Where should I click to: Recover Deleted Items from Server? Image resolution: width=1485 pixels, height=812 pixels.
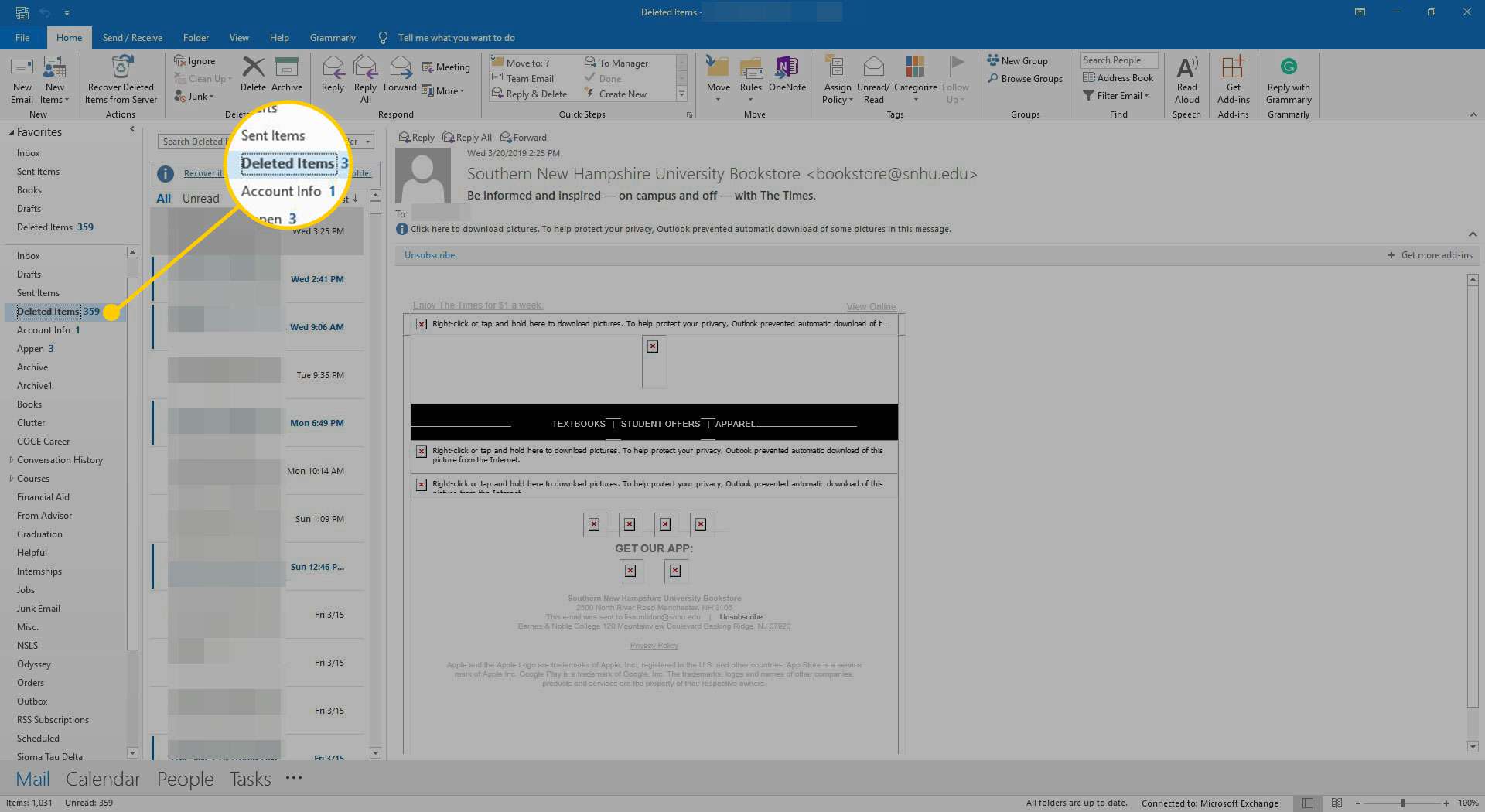click(x=121, y=80)
